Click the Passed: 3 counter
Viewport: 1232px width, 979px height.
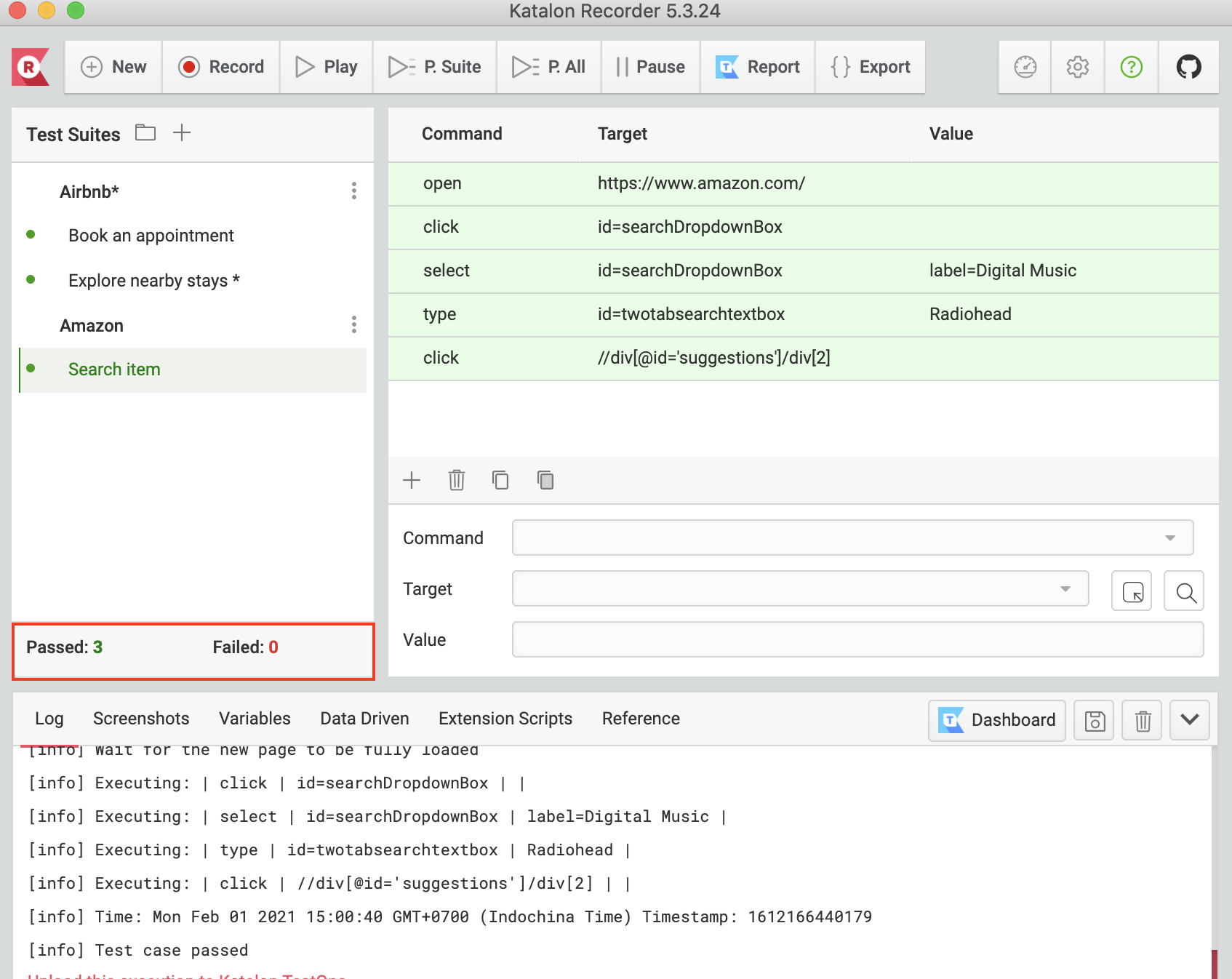(65, 647)
